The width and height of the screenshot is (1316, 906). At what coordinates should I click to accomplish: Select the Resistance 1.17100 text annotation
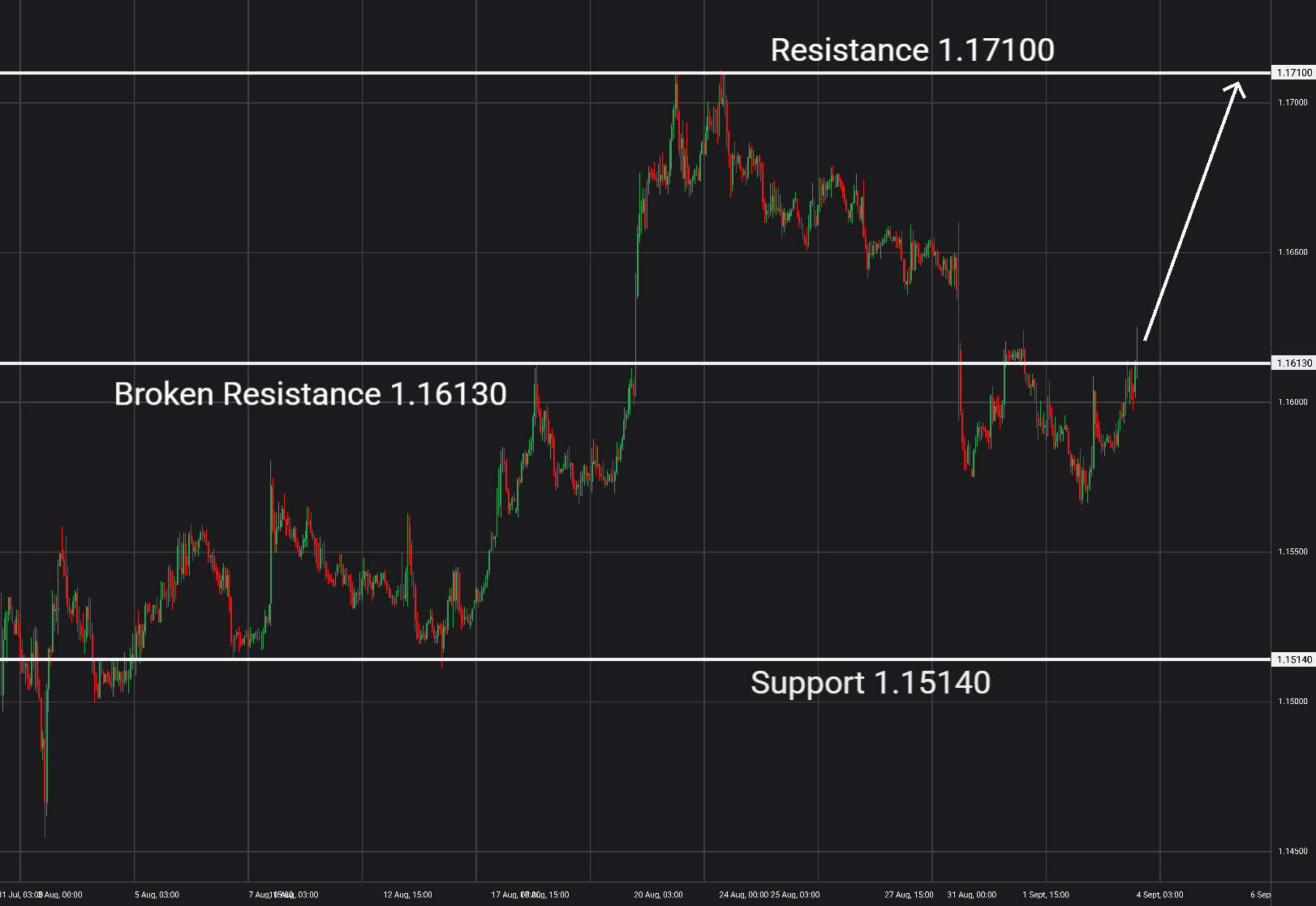(912, 50)
